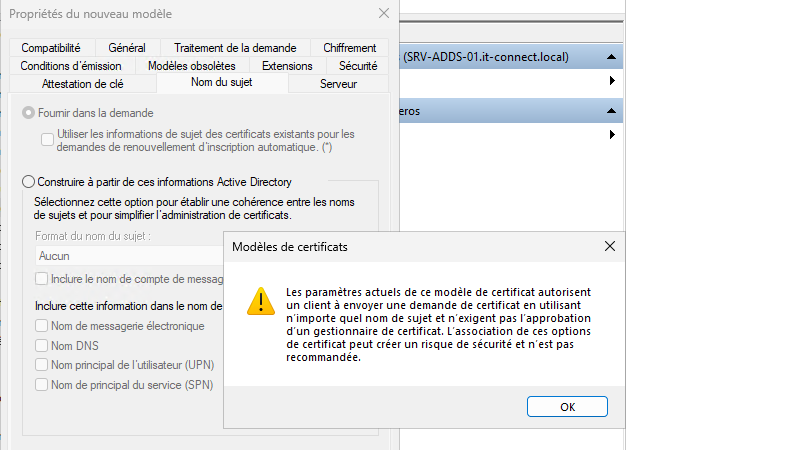Open the Extensions tab
800x450 pixels.
[287, 66]
